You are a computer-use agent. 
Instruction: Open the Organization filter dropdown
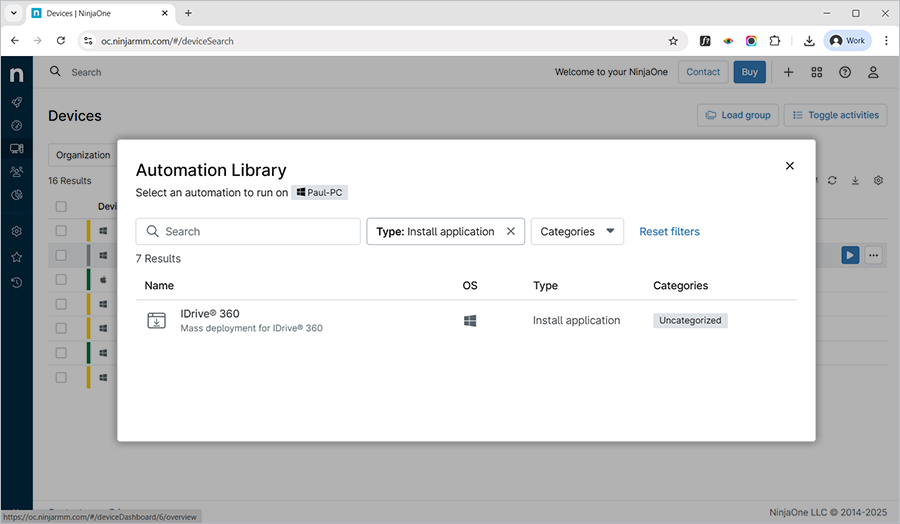click(83, 155)
